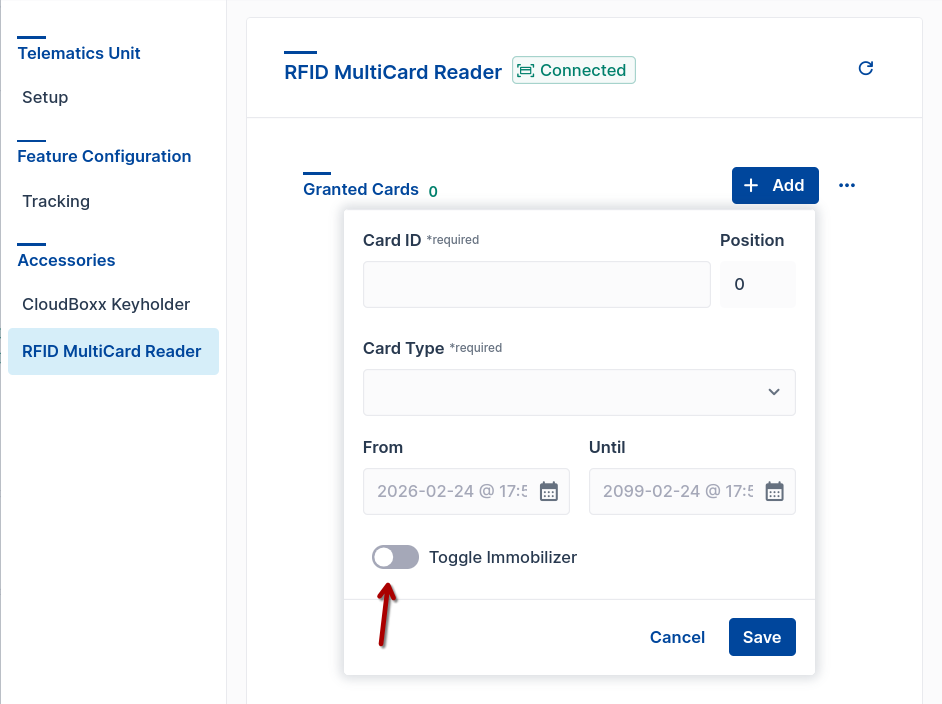This screenshot has width=942, height=704.
Task: Save the new card entry
Action: click(762, 637)
